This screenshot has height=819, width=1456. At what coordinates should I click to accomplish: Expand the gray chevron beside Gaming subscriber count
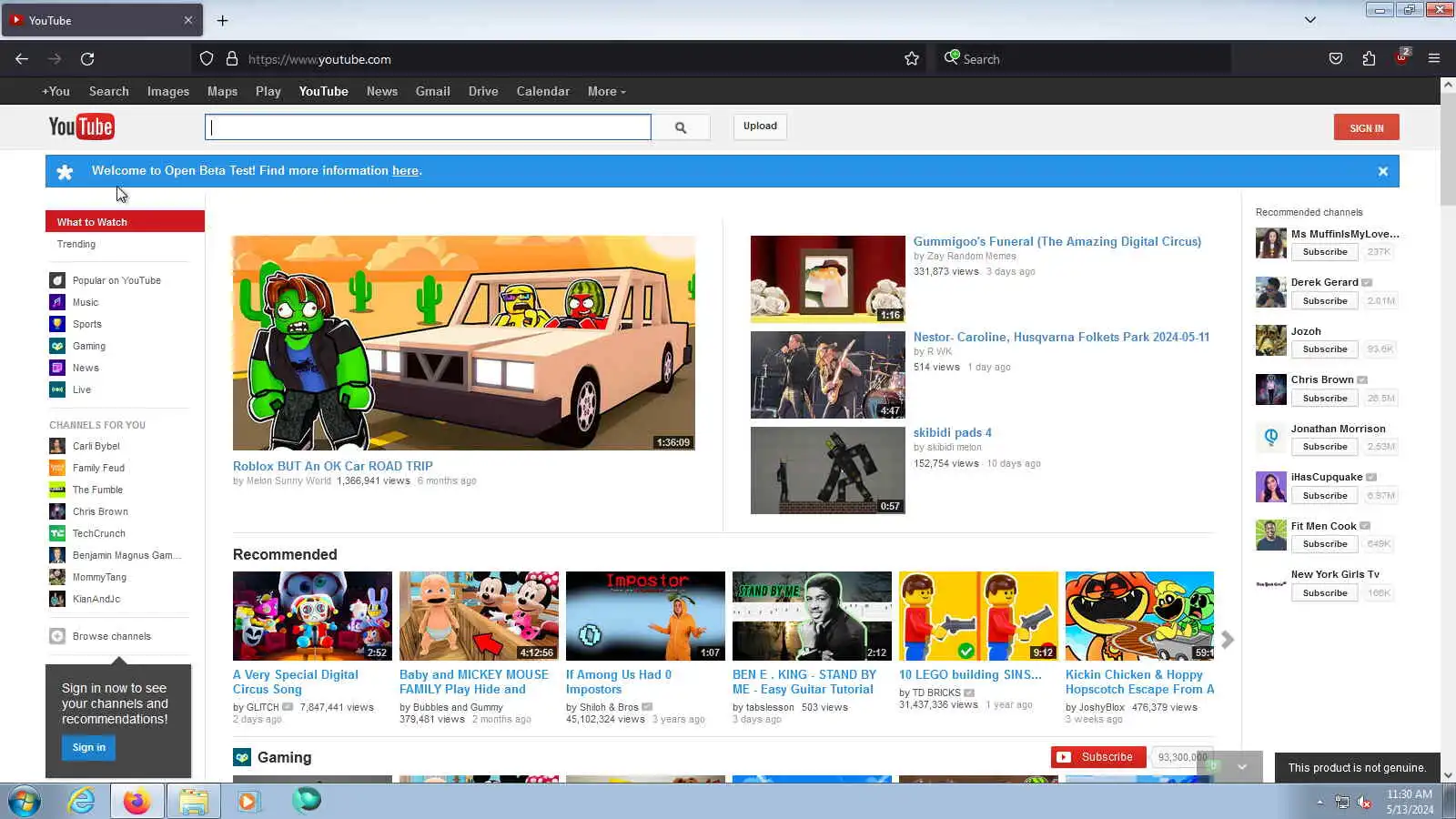tap(1242, 766)
